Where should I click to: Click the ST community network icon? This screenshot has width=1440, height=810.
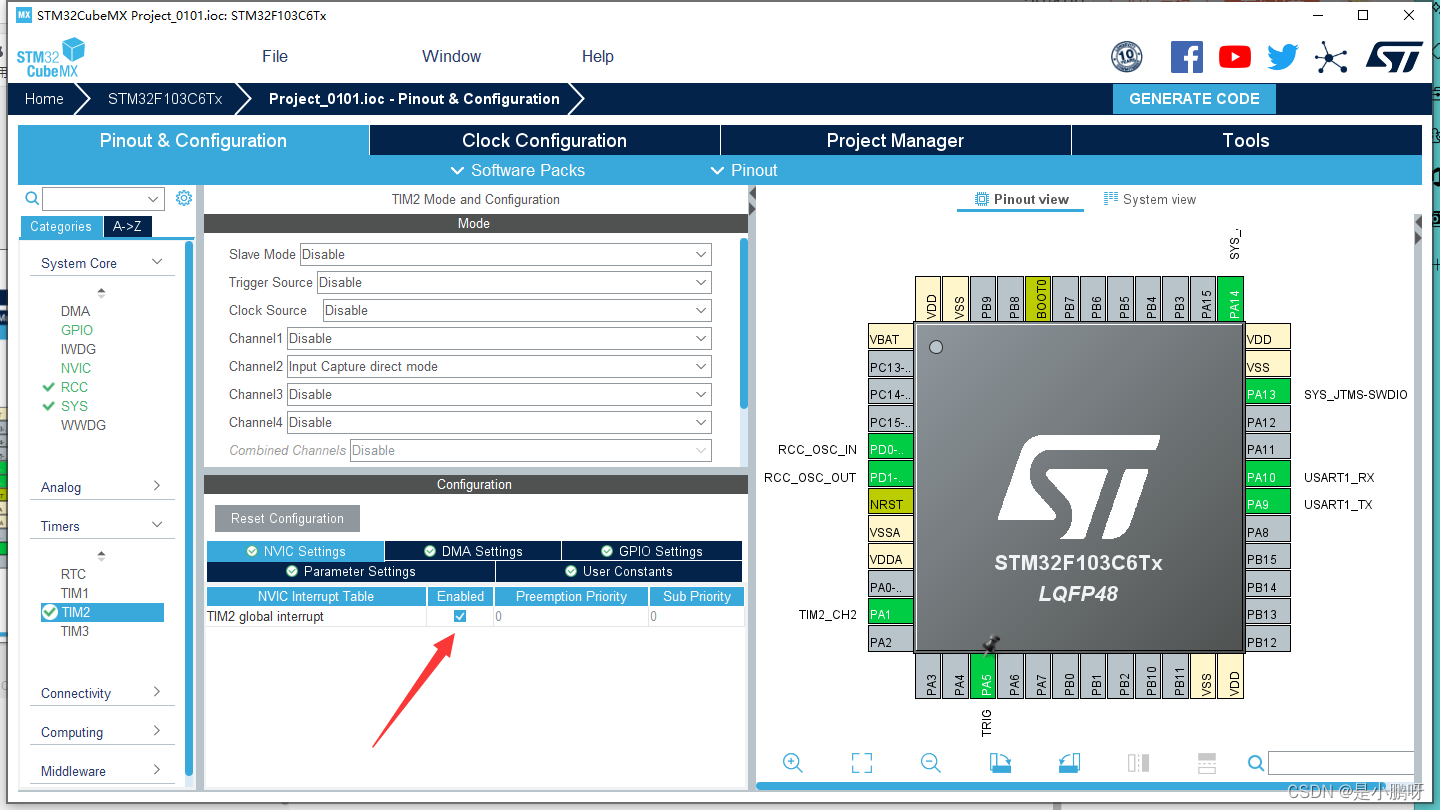pos(1331,57)
